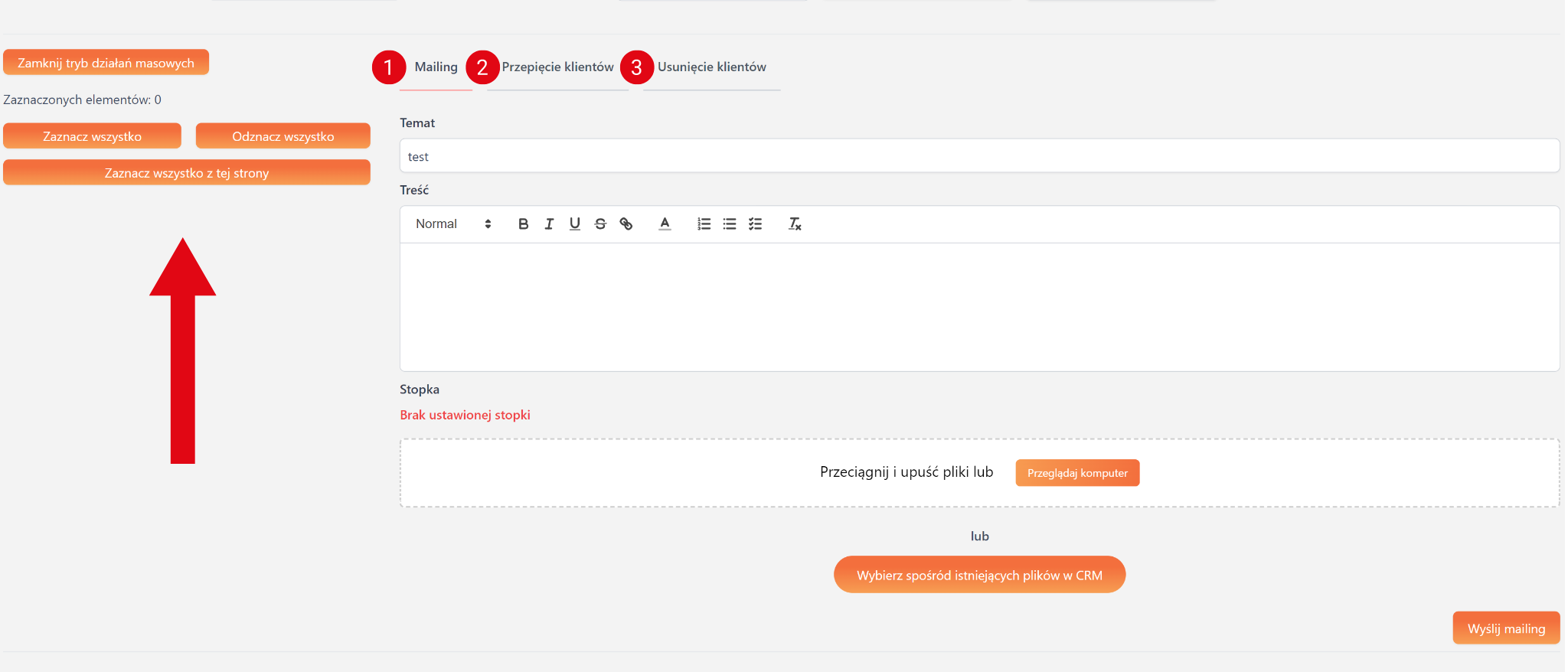
Task: Open the text color picker
Action: pos(665,224)
